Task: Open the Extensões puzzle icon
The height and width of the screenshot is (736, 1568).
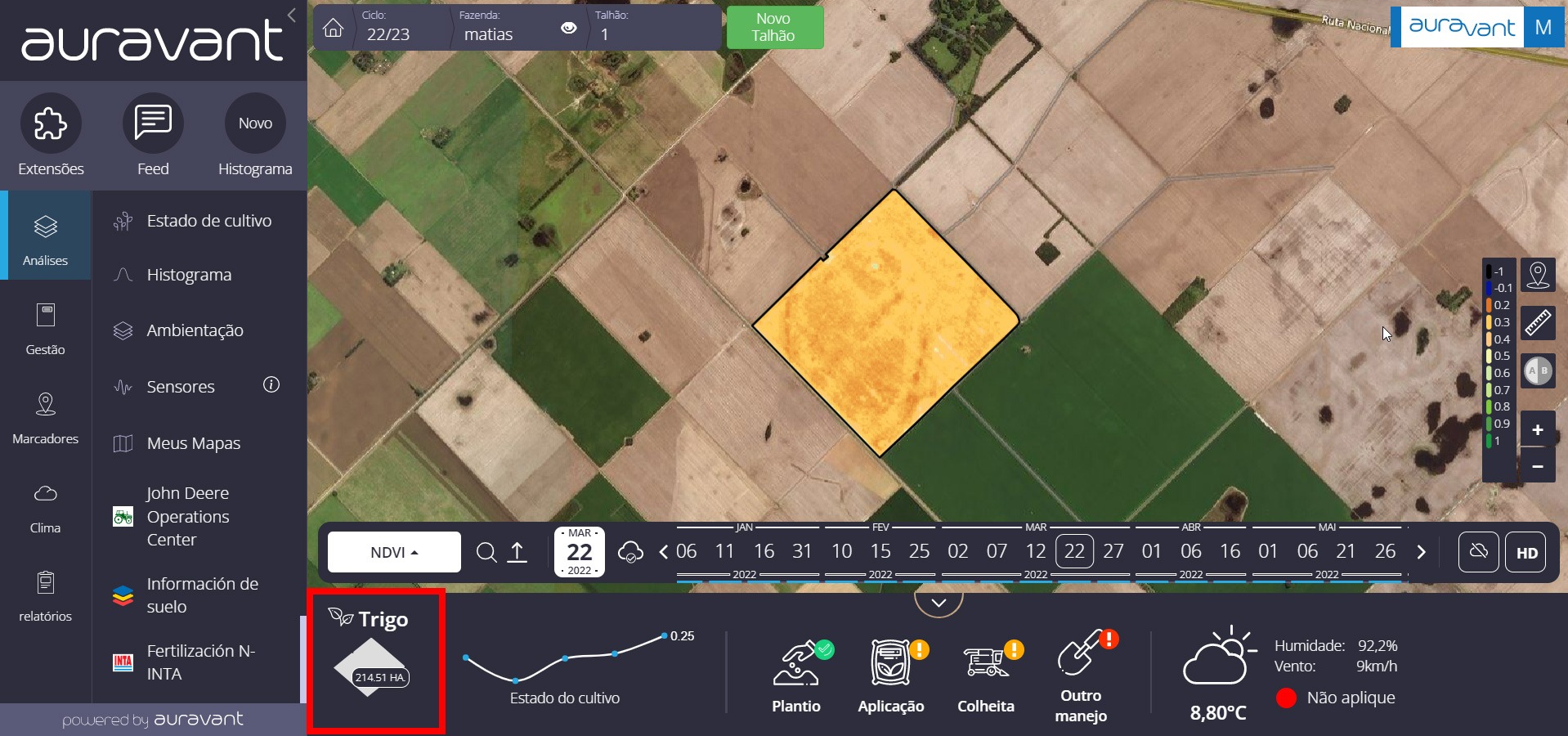Action: 51,123
